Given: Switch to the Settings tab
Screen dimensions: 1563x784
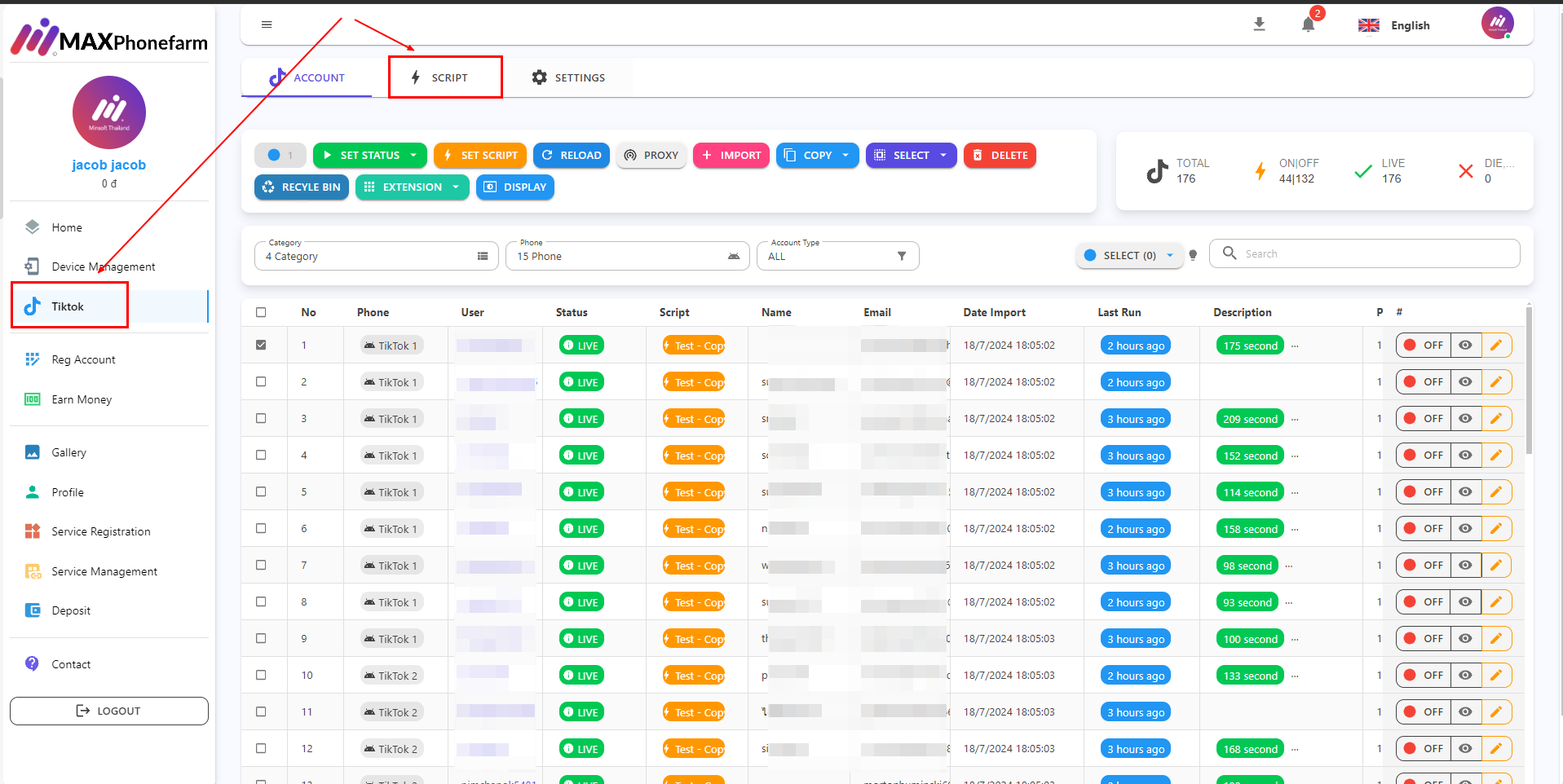Looking at the screenshot, I should point(568,77).
